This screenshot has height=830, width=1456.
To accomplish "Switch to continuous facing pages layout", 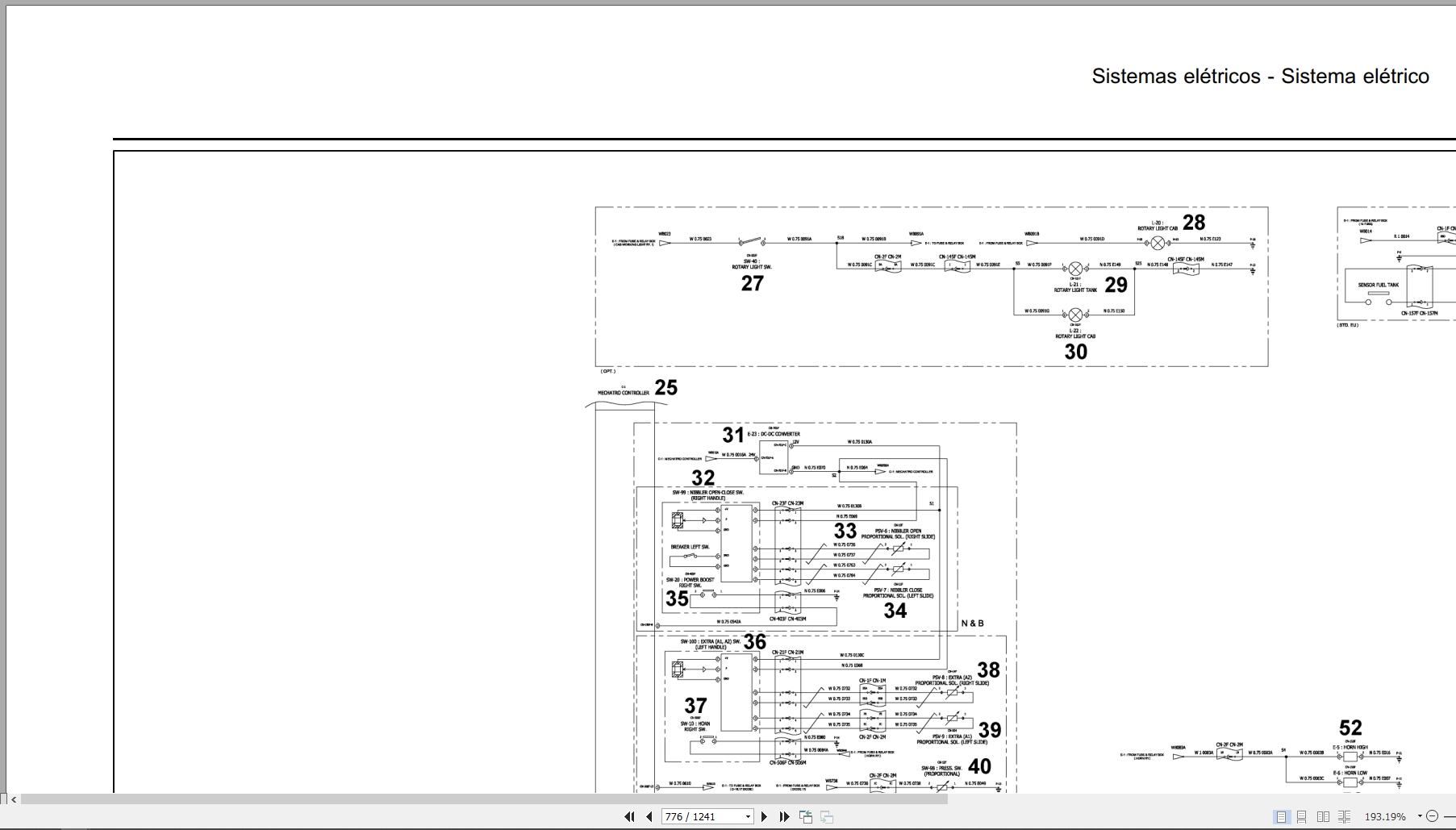I will (1344, 817).
